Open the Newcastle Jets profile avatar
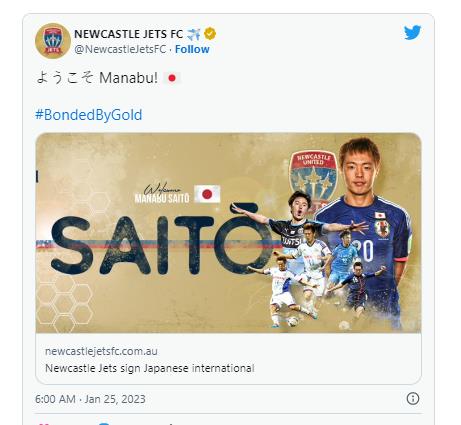 [53, 41]
